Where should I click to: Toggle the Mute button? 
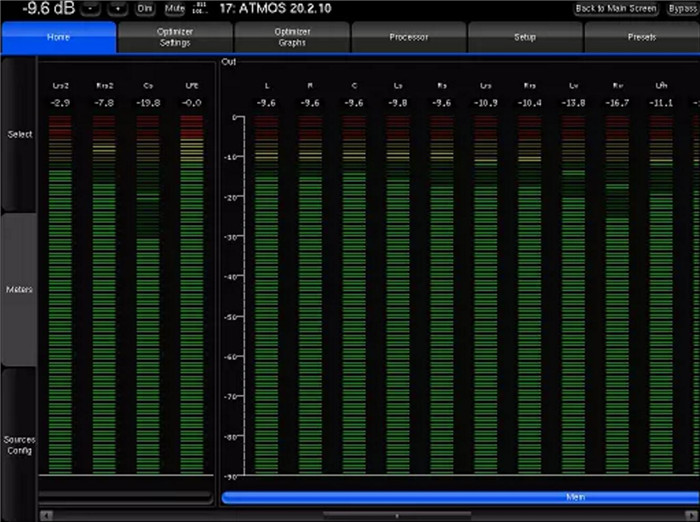(x=174, y=8)
